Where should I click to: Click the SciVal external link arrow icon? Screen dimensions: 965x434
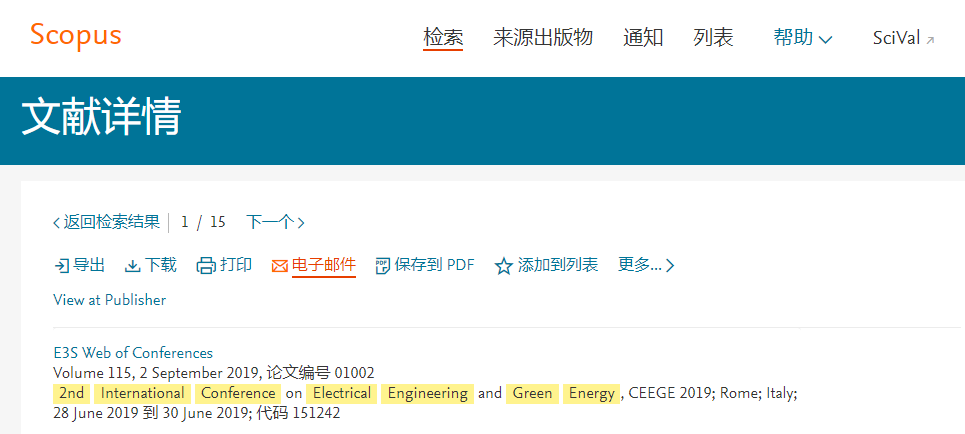pos(930,40)
